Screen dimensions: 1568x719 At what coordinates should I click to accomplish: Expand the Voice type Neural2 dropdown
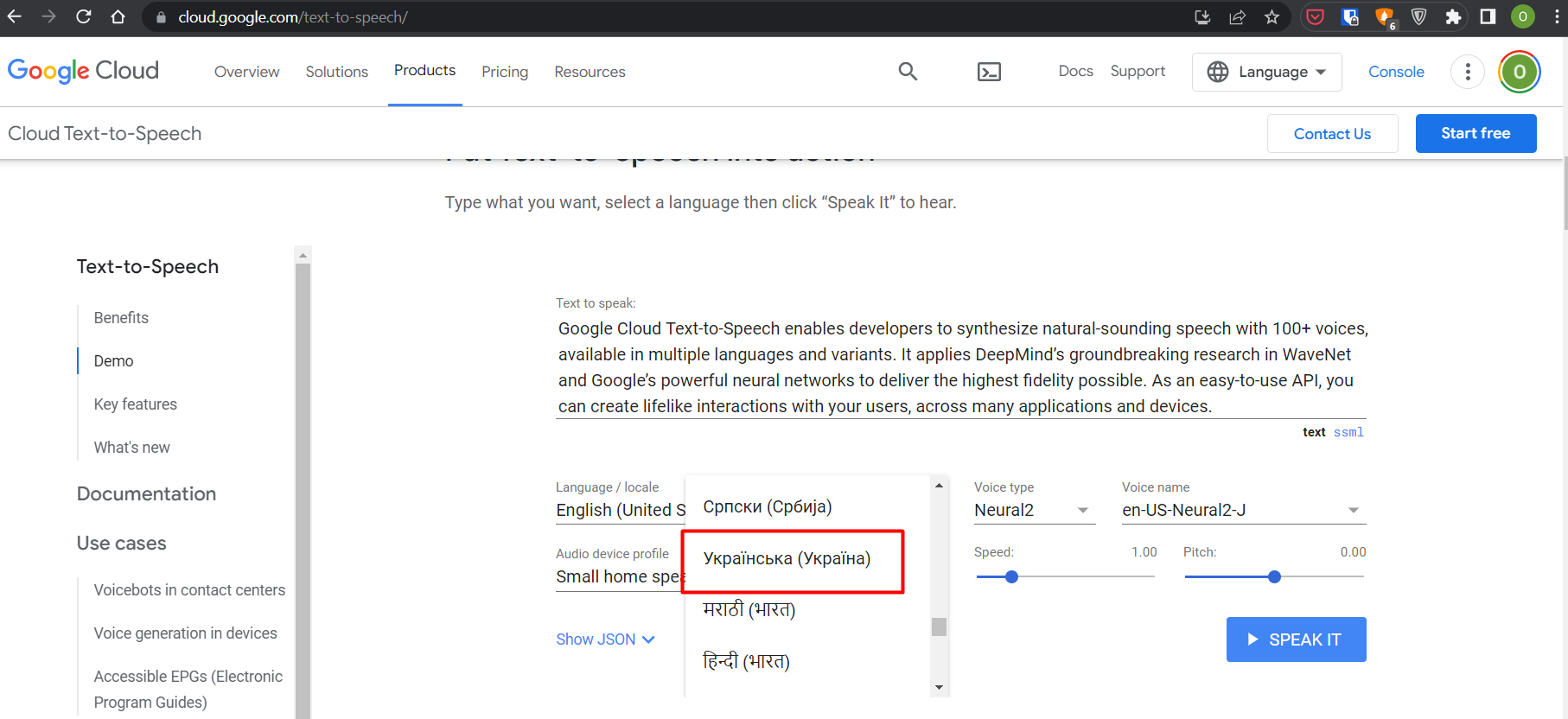tap(1035, 511)
